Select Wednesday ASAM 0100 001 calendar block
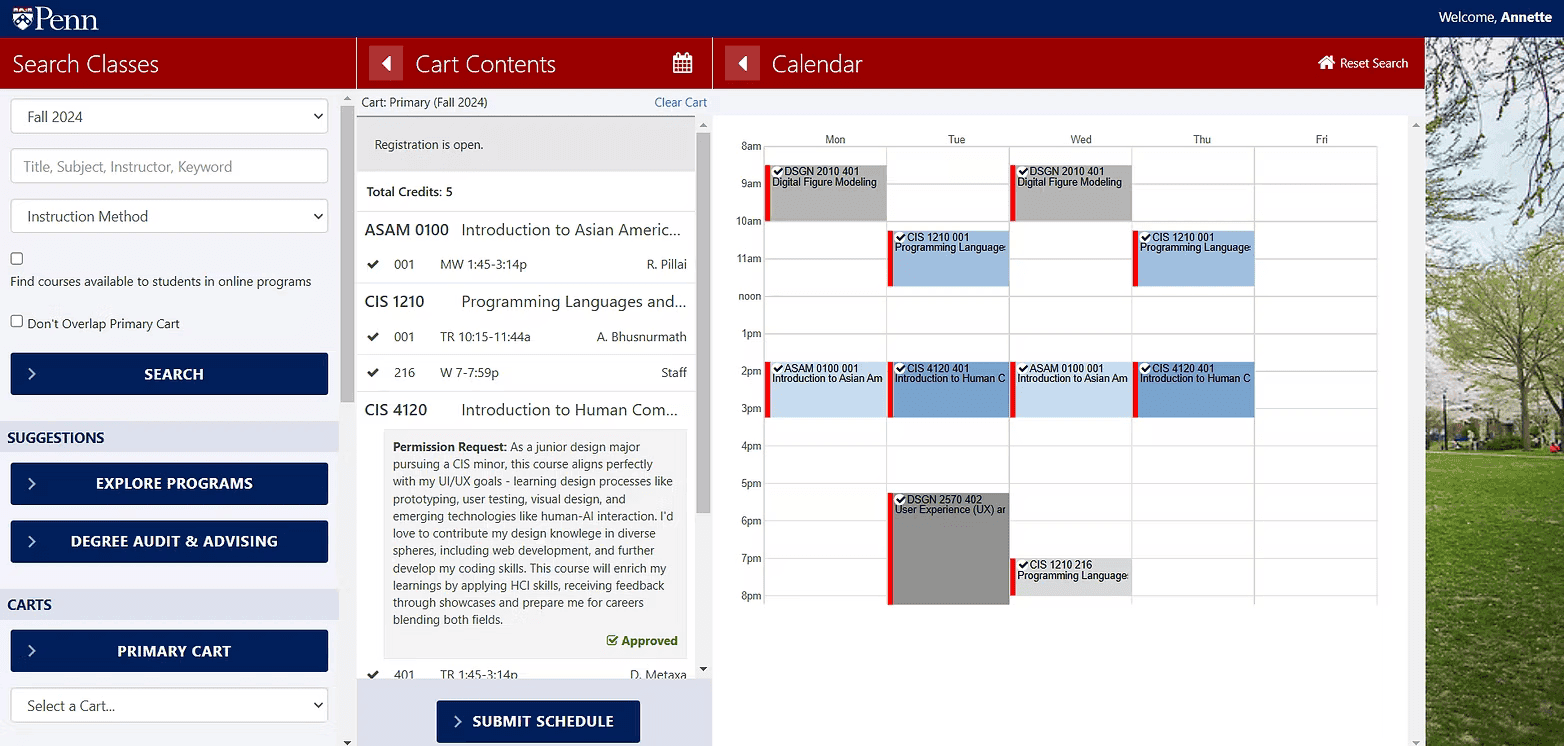The height and width of the screenshot is (746, 1564). pos(1071,390)
